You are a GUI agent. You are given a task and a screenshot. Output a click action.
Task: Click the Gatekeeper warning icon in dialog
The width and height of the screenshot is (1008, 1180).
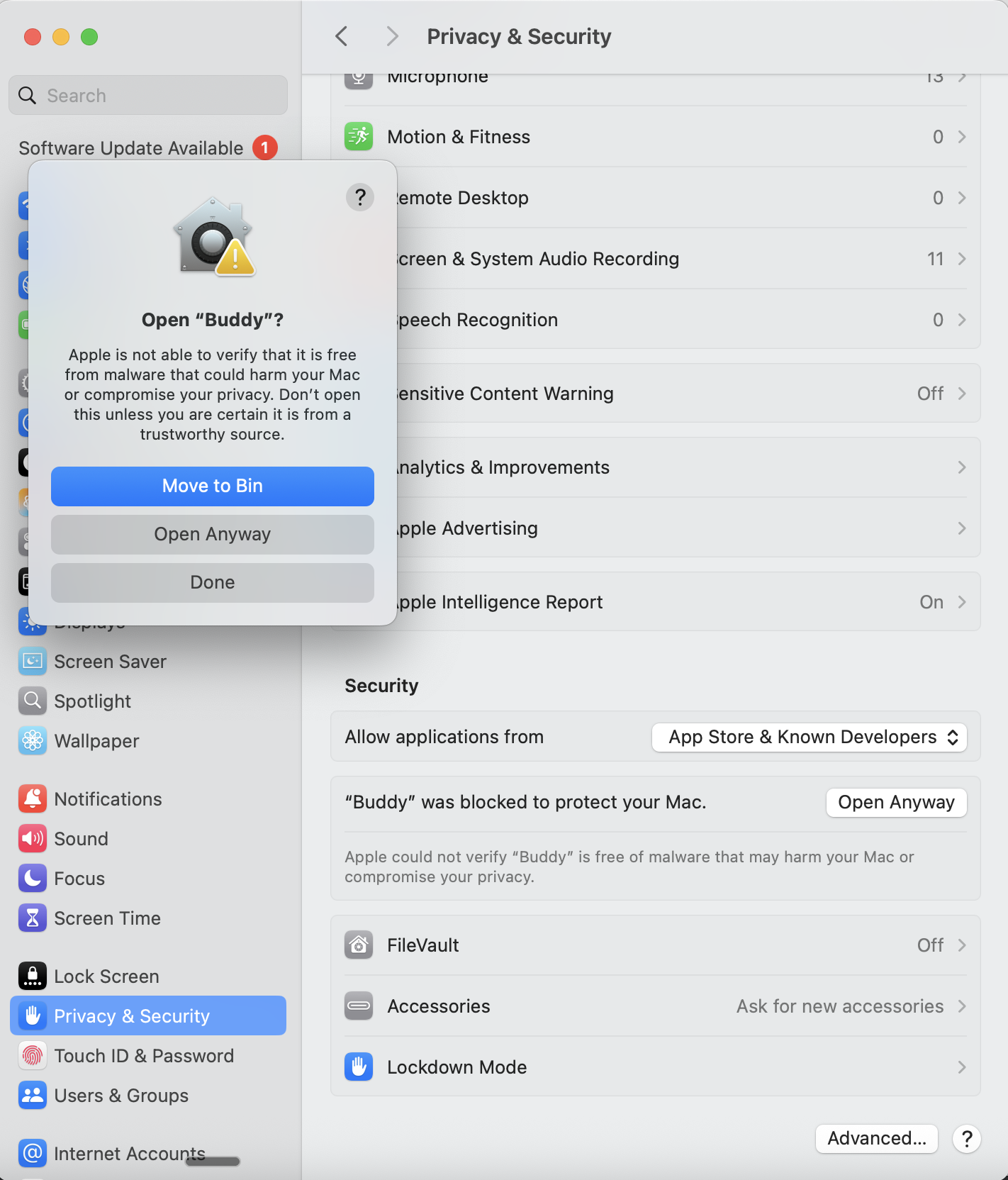point(213,237)
